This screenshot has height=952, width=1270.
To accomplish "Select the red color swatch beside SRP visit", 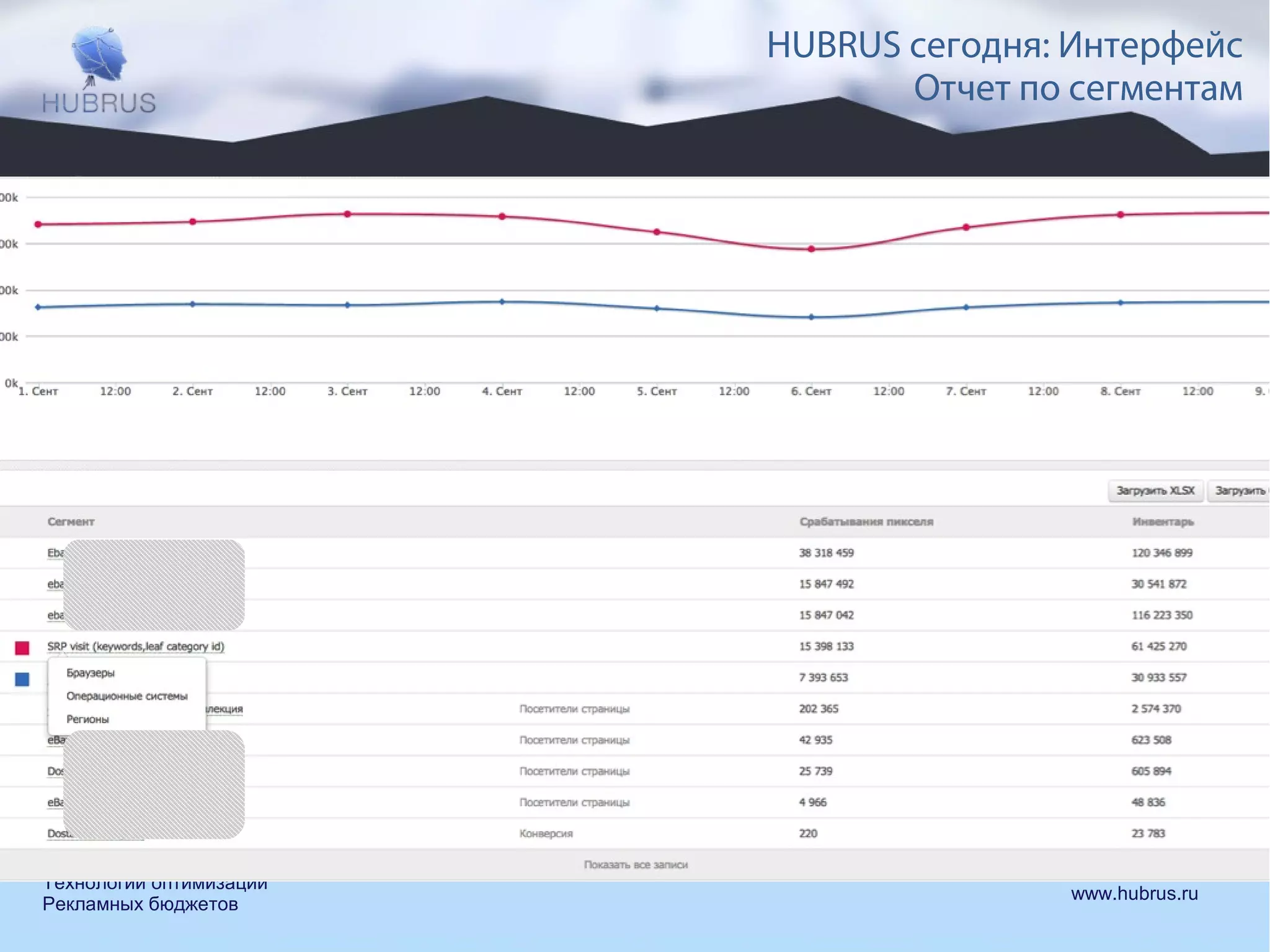I will (x=22, y=647).
